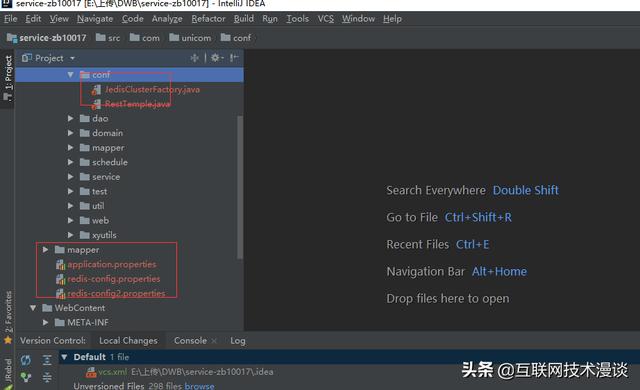Click the service folder icon
Image resolution: width=640 pixels, height=390 pixels.
[x=84, y=177]
